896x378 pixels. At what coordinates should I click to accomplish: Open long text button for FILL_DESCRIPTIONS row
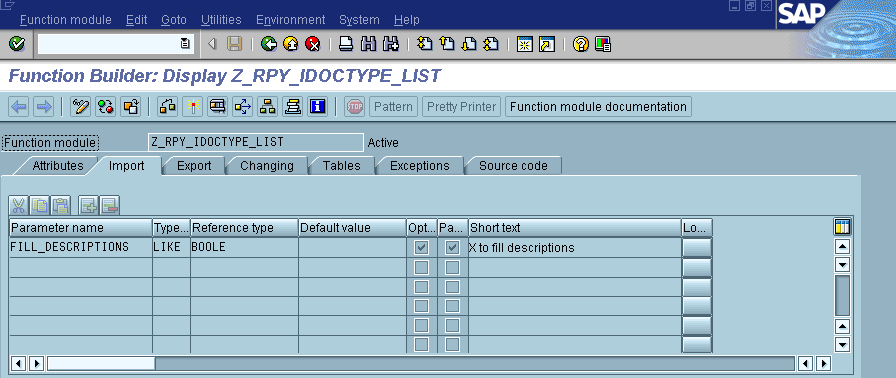(697, 248)
